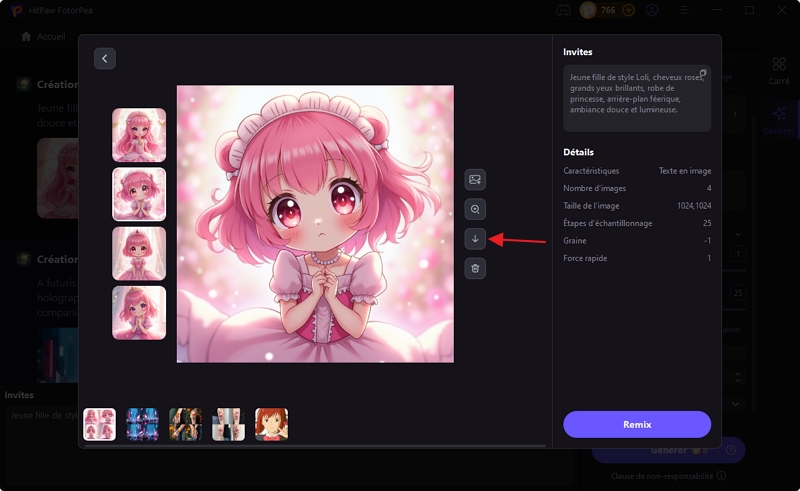Click the trash delete icon beside the image
This screenshot has height=491, width=800.
475,268
